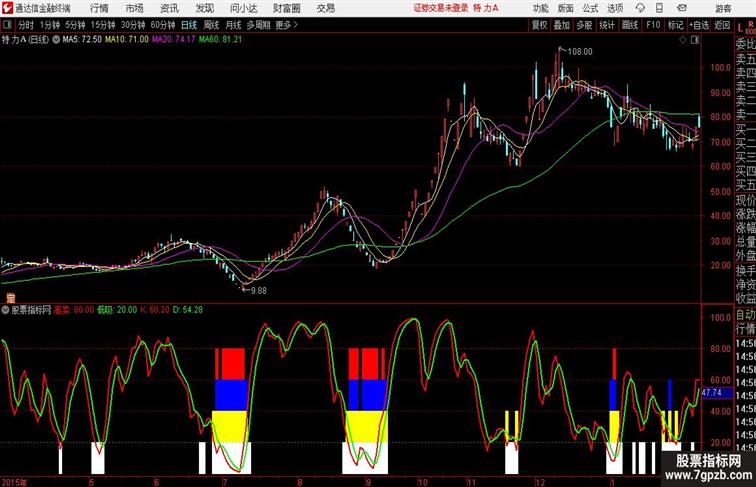The height and width of the screenshot is (487, 756).
Task: Open the 公式 menu
Action: point(590,8)
